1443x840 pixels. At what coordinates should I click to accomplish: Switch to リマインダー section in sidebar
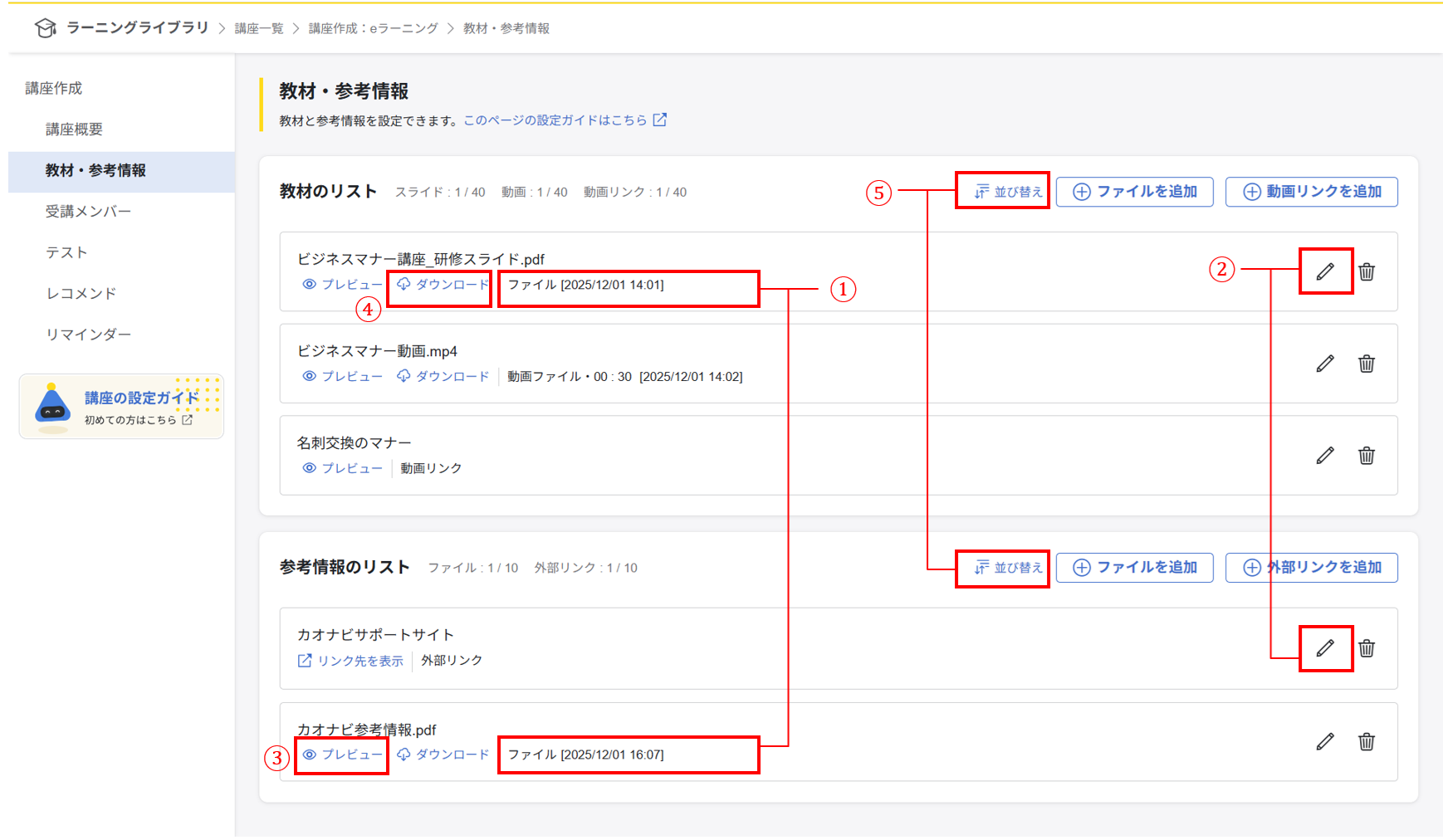(x=87, y=334)
